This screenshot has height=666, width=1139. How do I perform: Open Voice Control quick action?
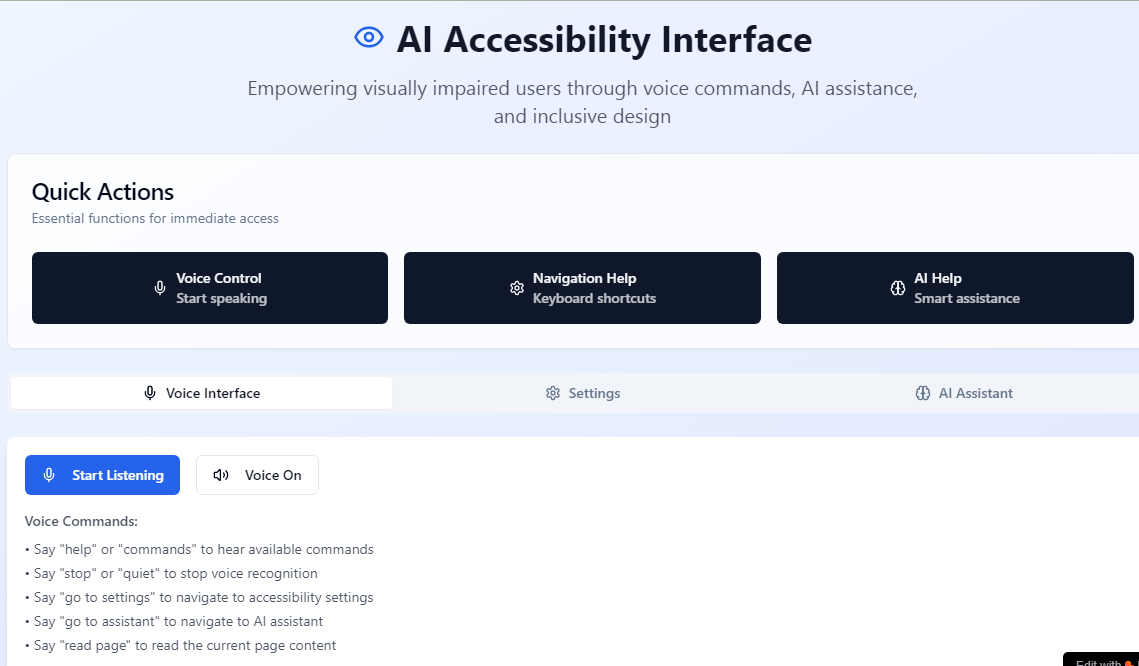click(x=210, y=288)
